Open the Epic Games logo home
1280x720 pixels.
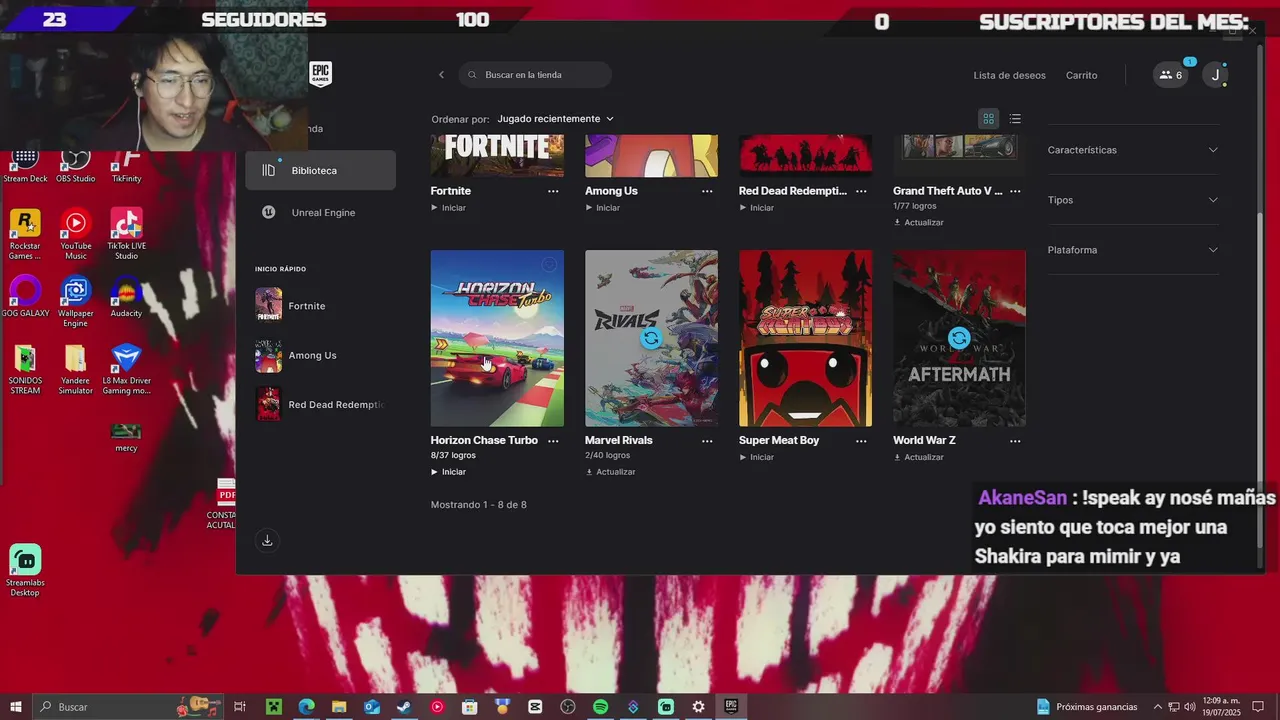(320, 74)
